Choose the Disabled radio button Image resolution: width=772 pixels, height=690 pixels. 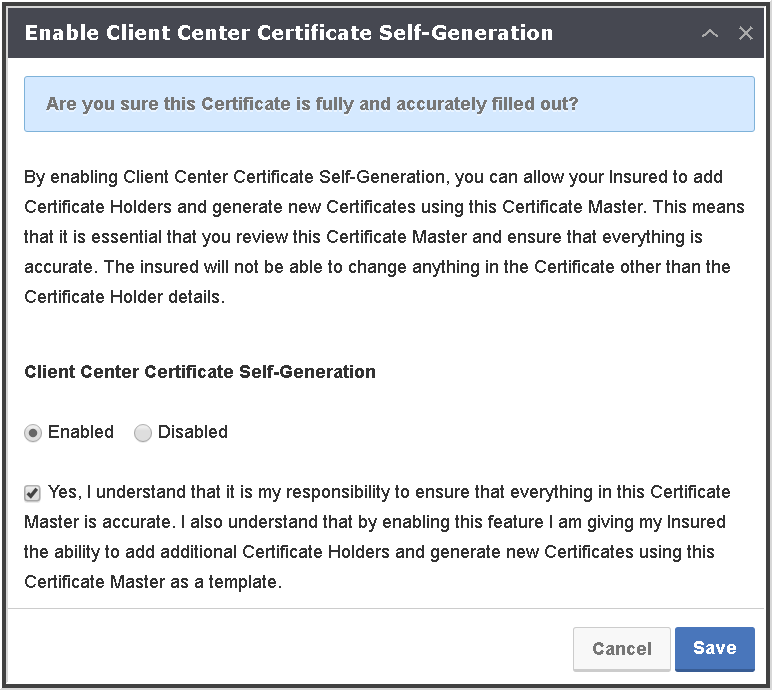[x=143, y=433]
